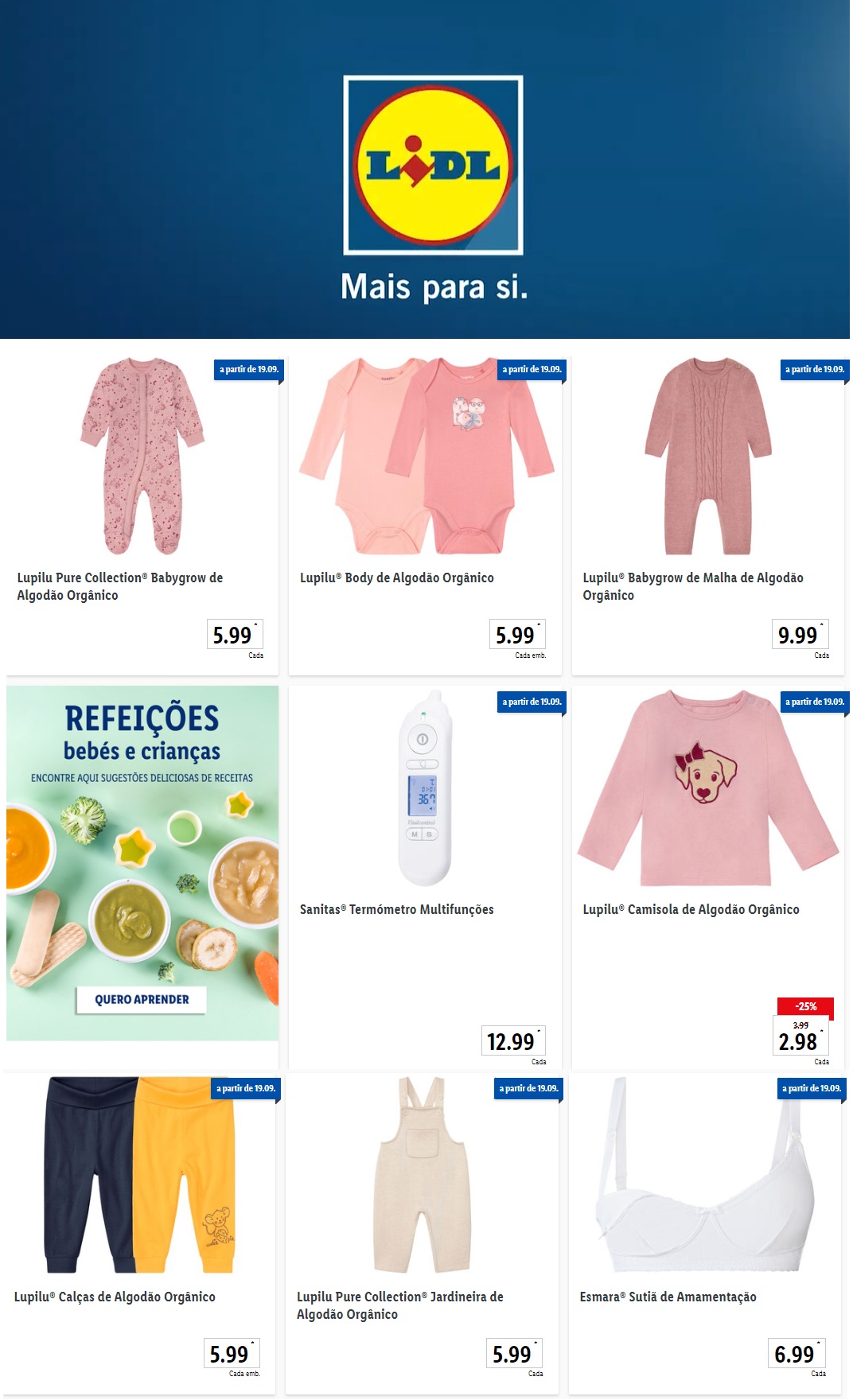Open the Refeições bebés e crianças banner
This screenshot has width=853, height=1400.
142,863
